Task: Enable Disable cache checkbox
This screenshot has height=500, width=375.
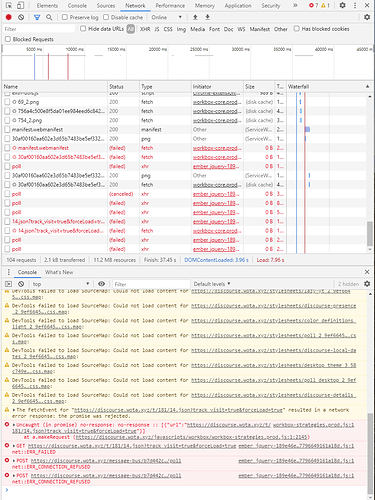Action: click(x=106, y=17)
